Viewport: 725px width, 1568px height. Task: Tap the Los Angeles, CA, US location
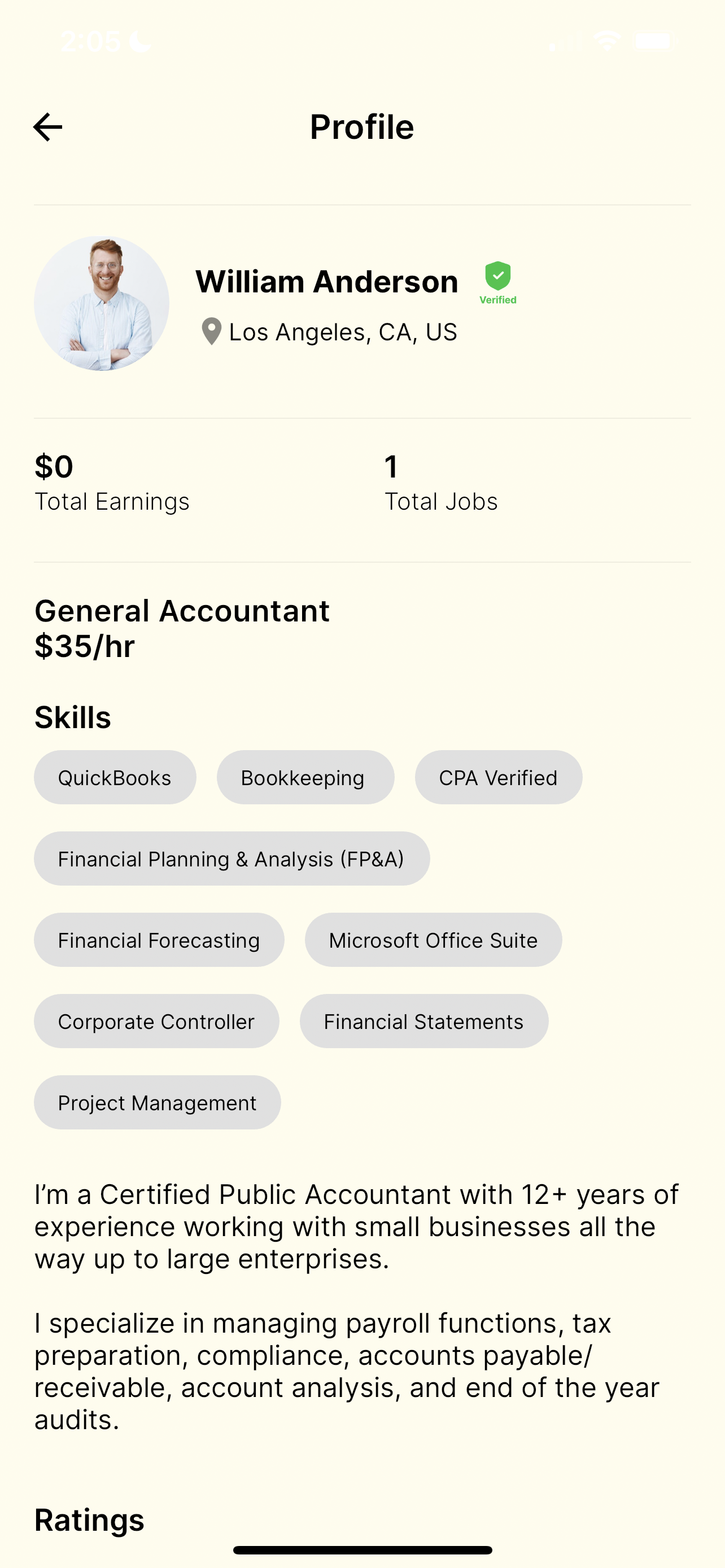click(343, 332)
